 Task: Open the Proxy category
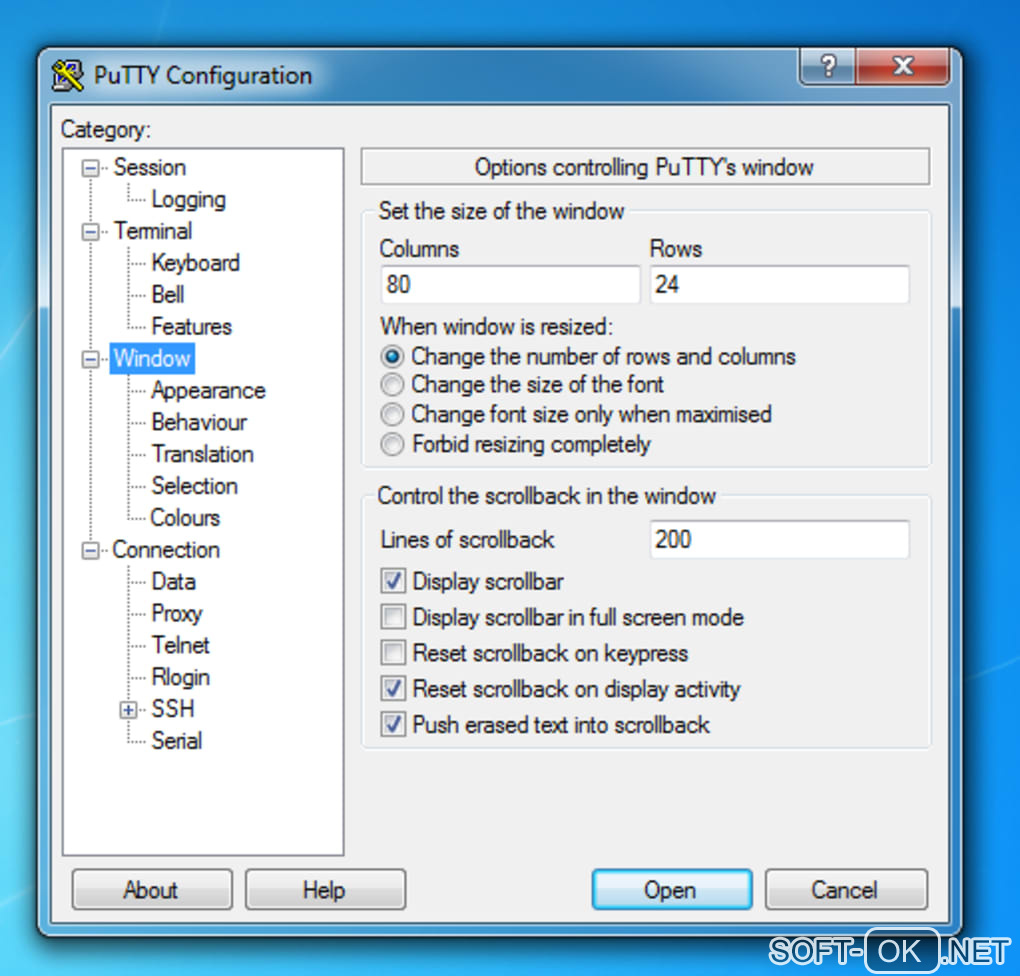pos(176,614)
